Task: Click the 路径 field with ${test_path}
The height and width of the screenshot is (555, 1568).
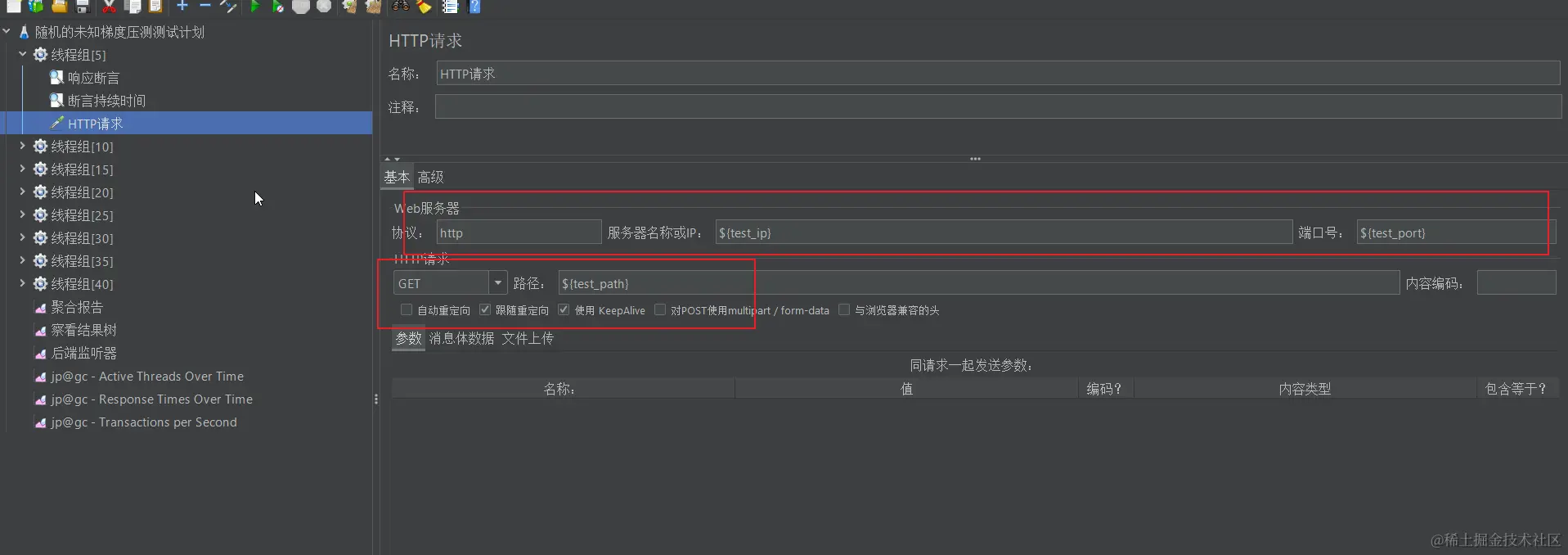Action: tap(978, 283)
